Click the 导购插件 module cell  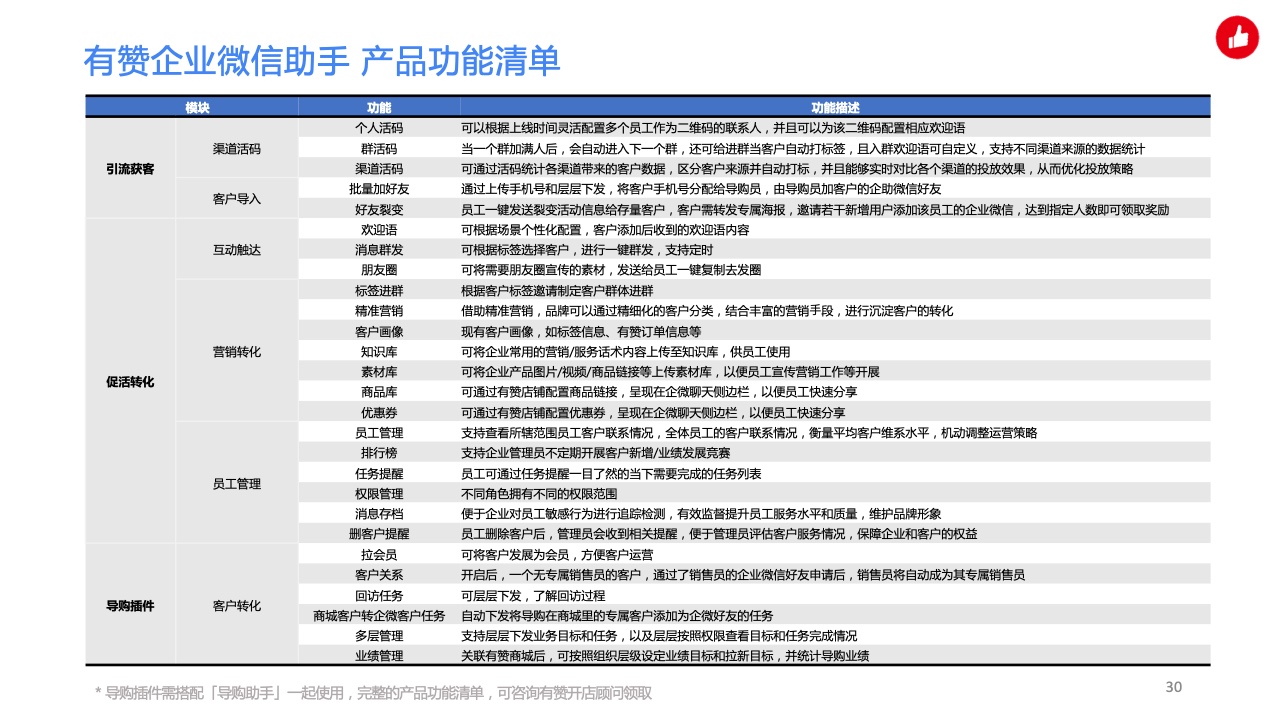coord(131,606)
